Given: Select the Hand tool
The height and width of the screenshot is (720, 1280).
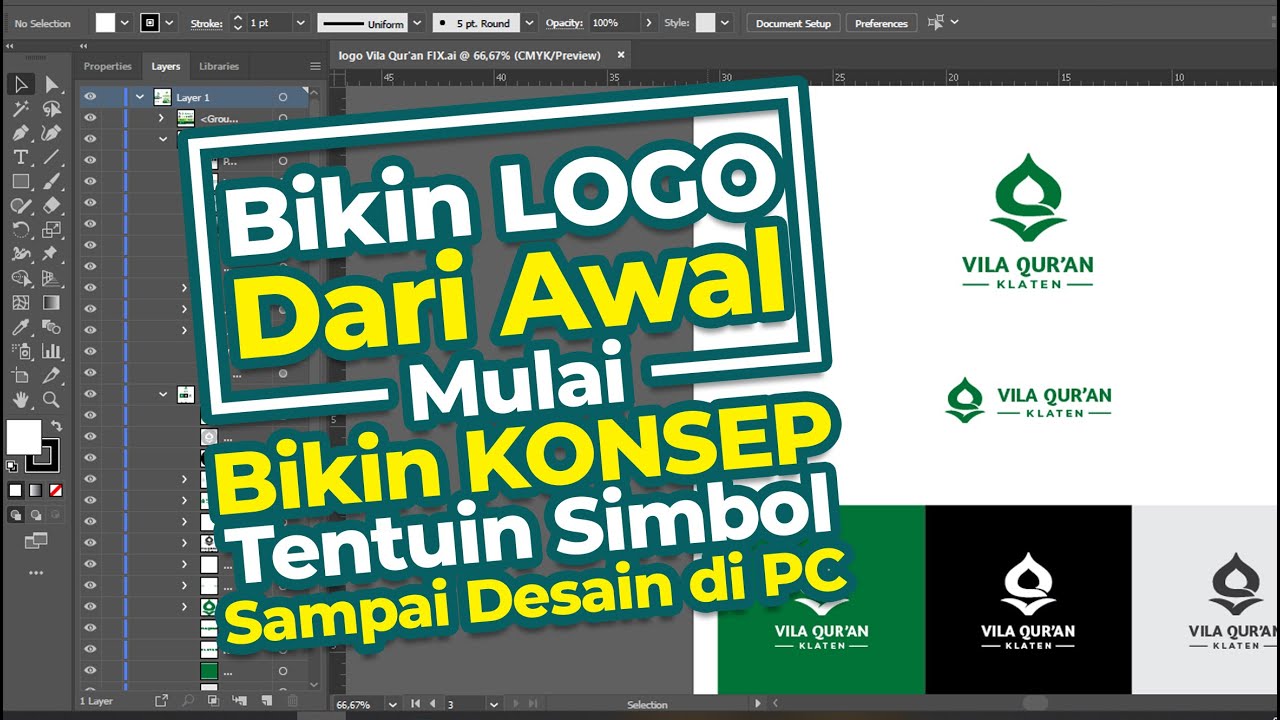Looking at the screenshot, I should click(x=20, y=399).
